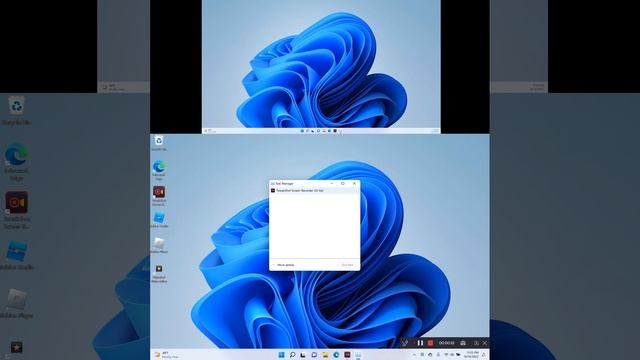Launch Microsoft Edge from the main desktop shortcut
The image size is (640, 360).
pos(159,170)
